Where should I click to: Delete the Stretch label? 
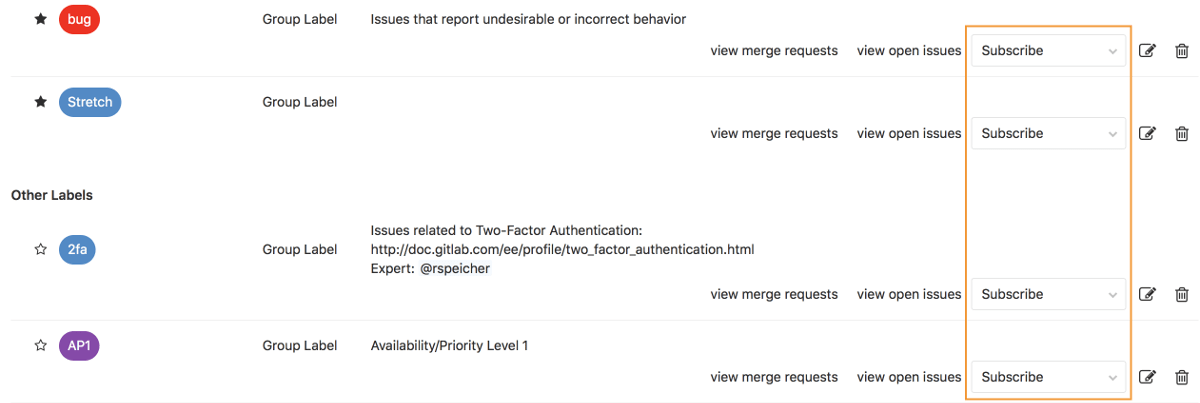1181,134
